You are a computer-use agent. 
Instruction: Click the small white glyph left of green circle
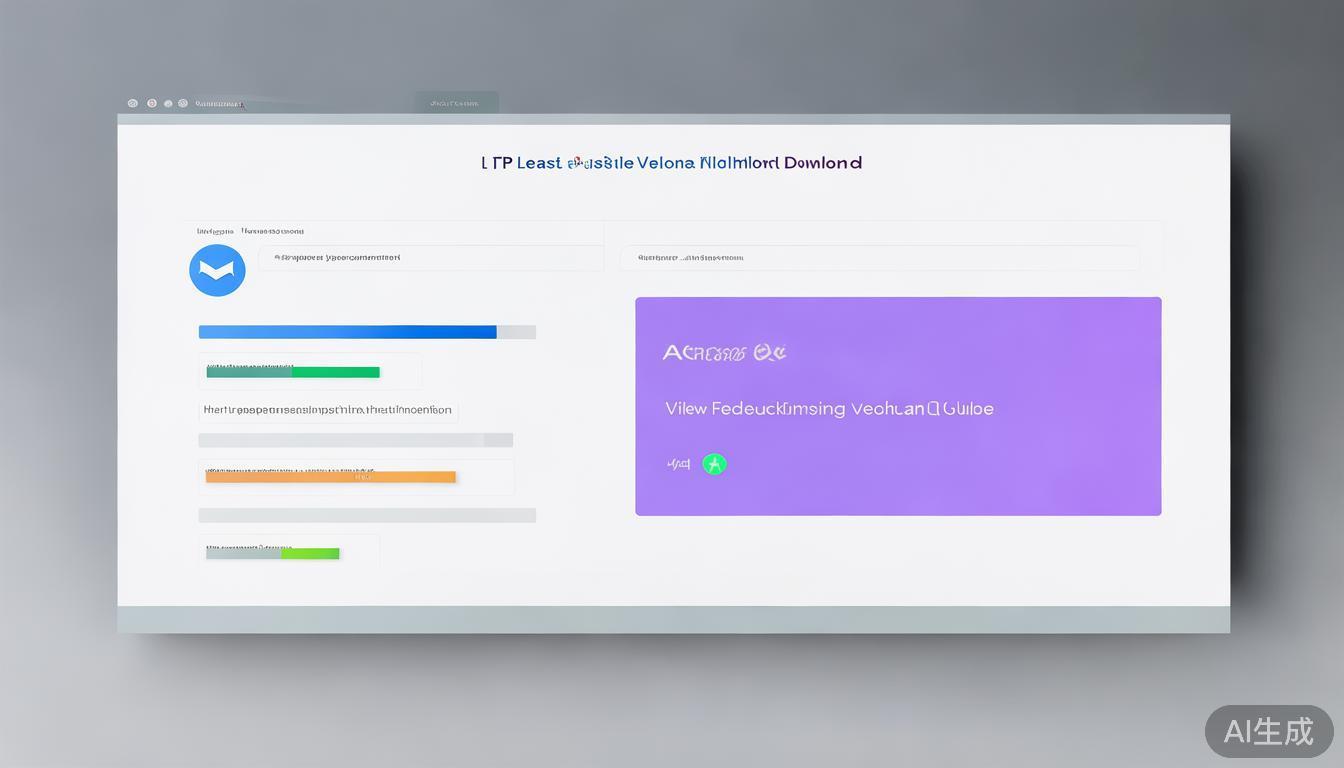[x=679, y=464]
